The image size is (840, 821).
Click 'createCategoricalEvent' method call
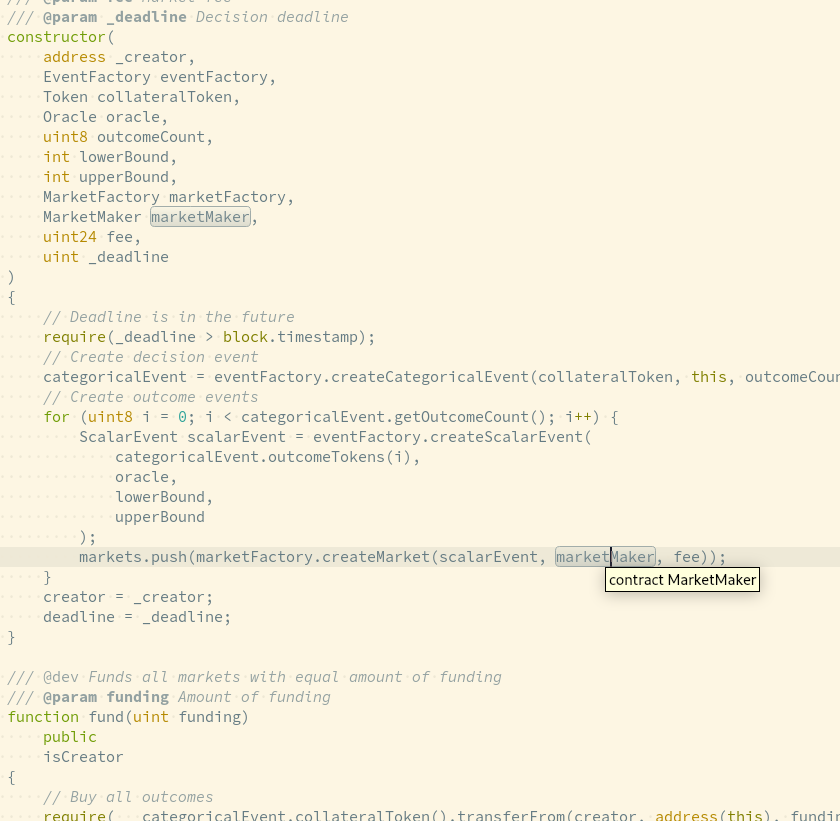click(430, 377)
